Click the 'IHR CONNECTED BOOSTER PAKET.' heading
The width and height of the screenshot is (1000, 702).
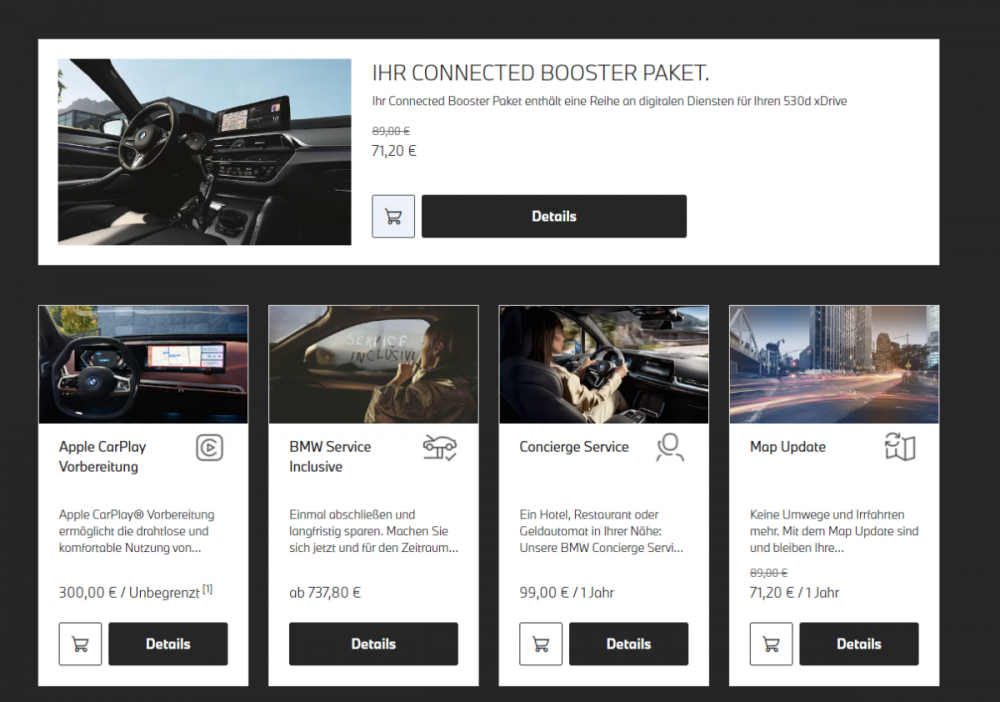[540, 73]
